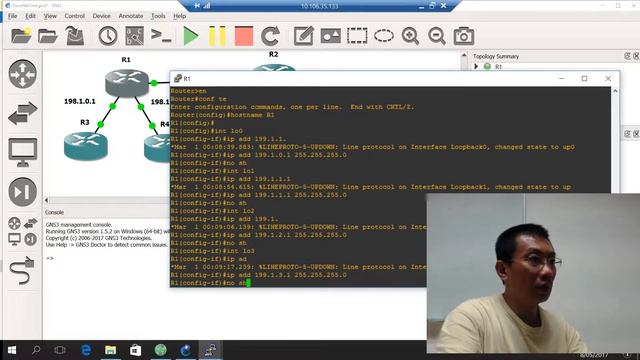Image resolution: width=640 pixels, height=360 pixels.
Task: Click the Topology Summary panel title
Action: (496, 56)
